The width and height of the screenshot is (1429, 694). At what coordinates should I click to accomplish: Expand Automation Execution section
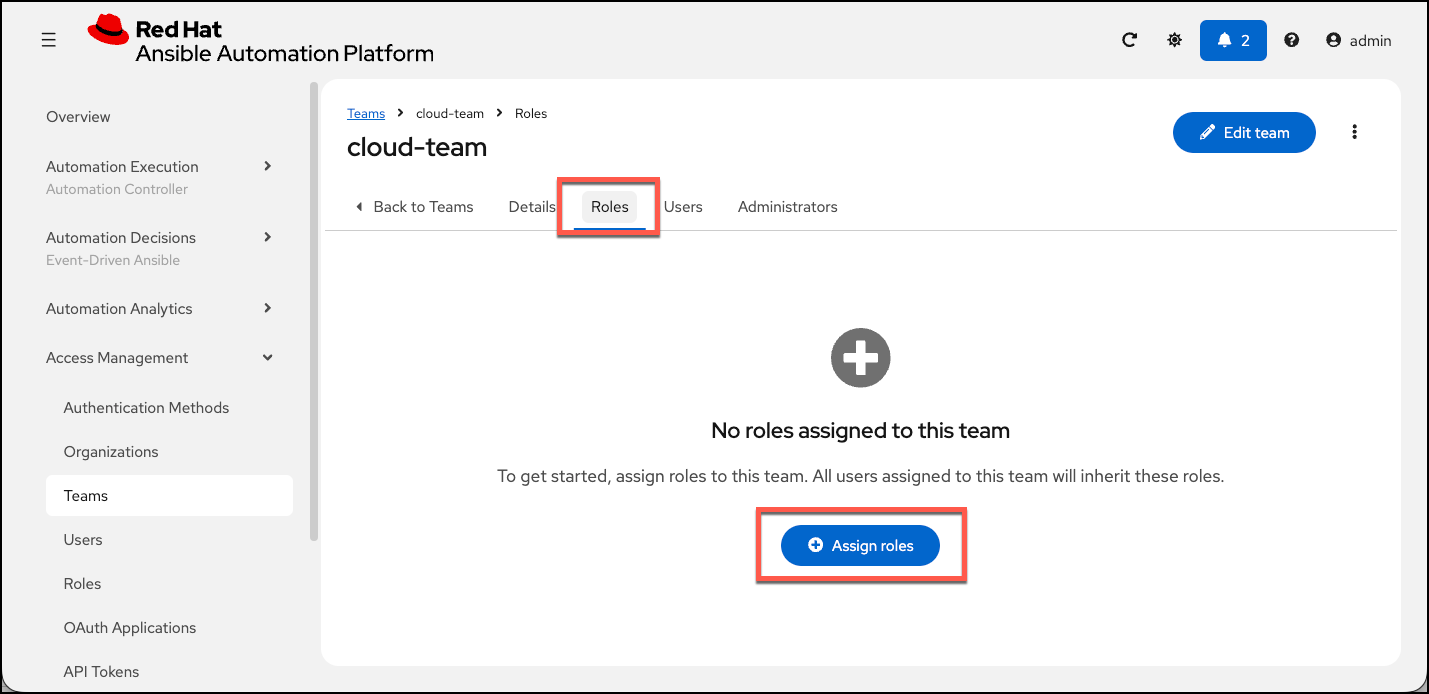click(x=160, y=176)
